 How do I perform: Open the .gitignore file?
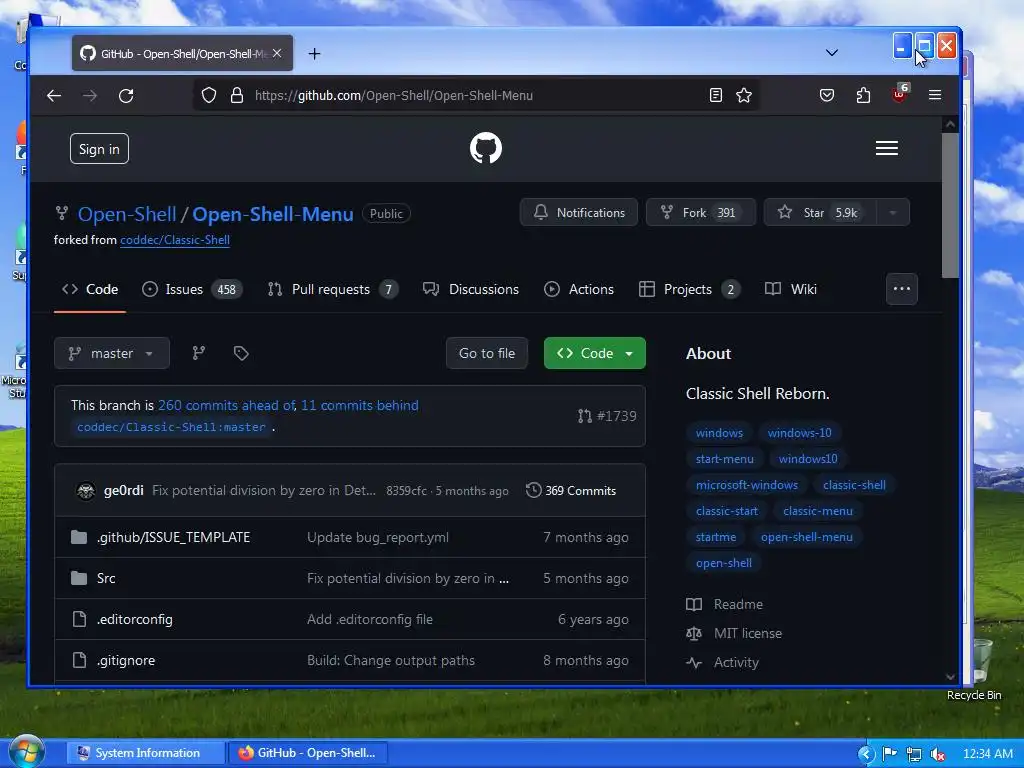coord(126,661)
